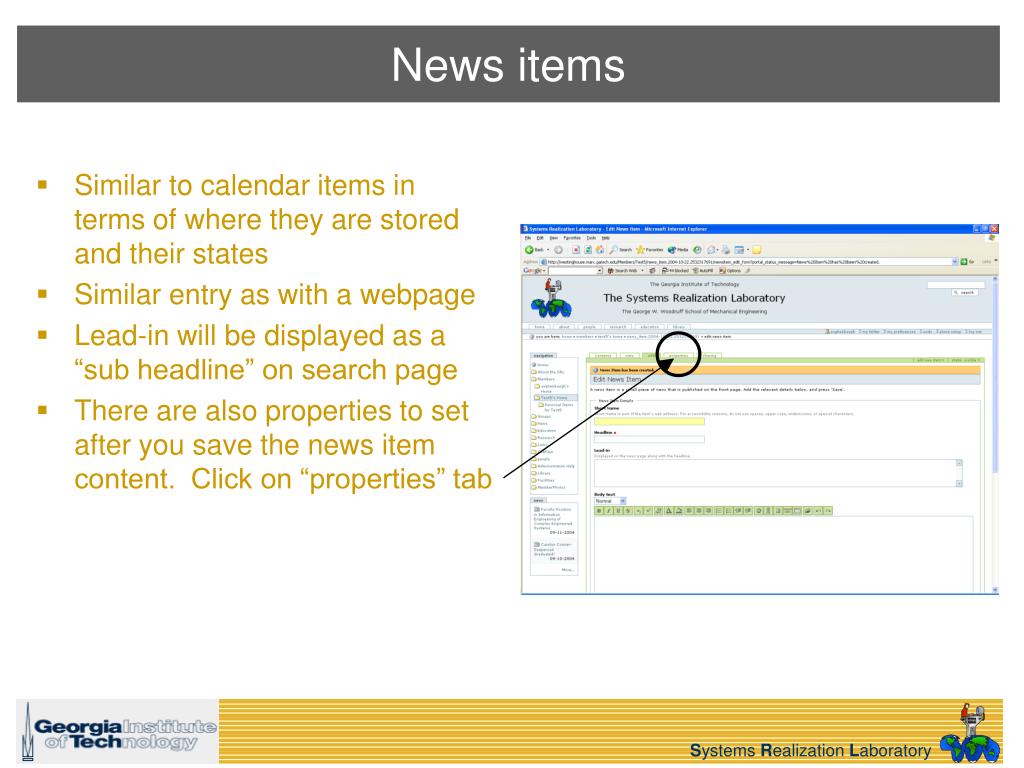The image size is (1024, 768).
Task: Open MemberPhotos folder in navigation
Action: tap(549, 487)
